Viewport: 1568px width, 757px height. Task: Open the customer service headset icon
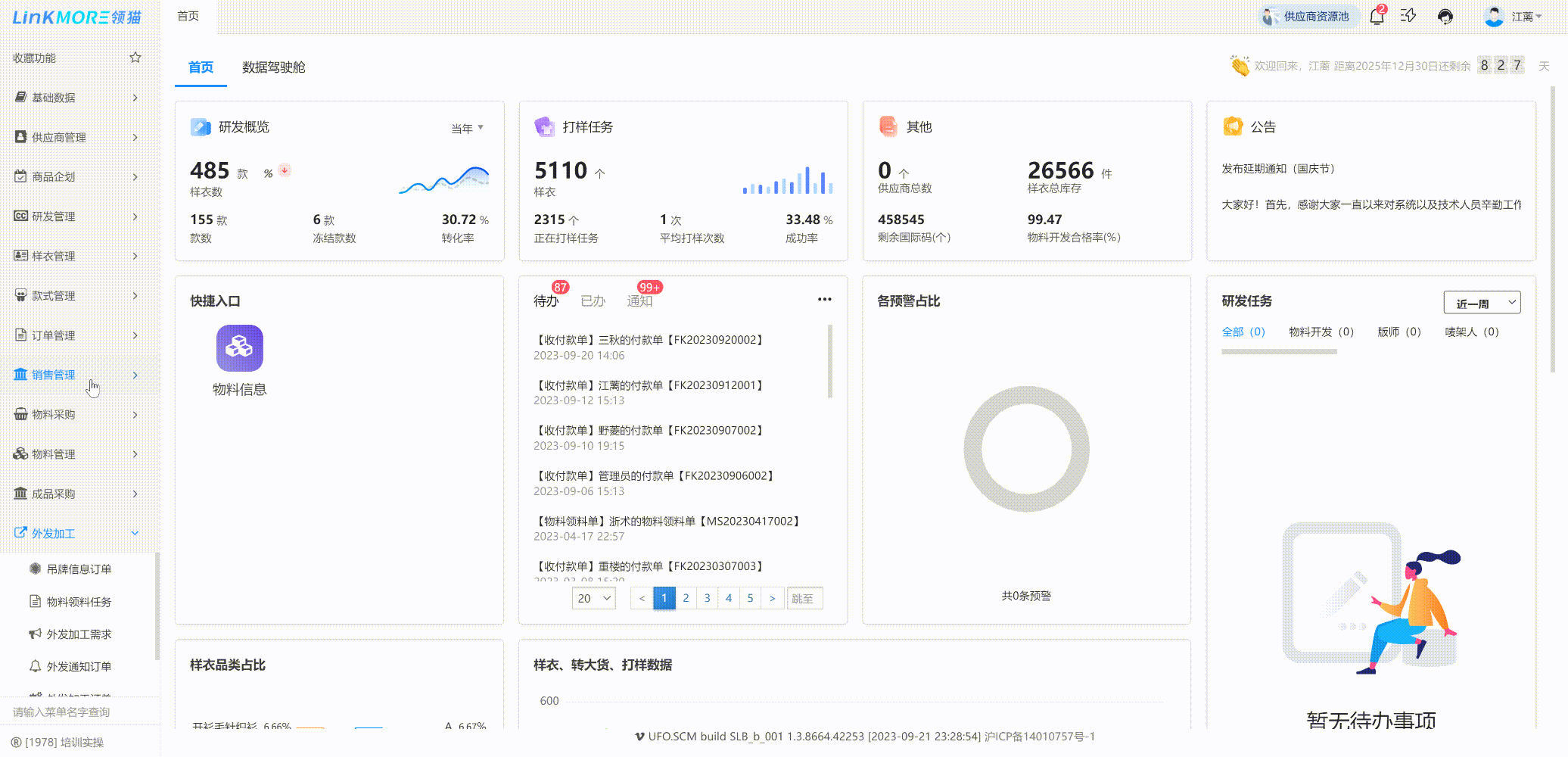click(x=1445, y=16)
